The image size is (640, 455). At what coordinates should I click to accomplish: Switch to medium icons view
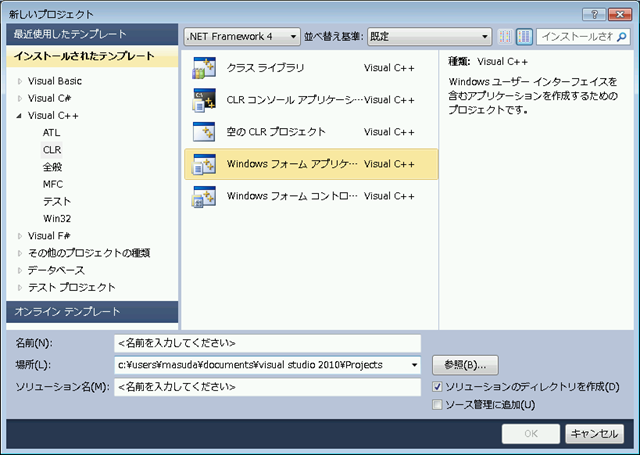coord(524,37)
